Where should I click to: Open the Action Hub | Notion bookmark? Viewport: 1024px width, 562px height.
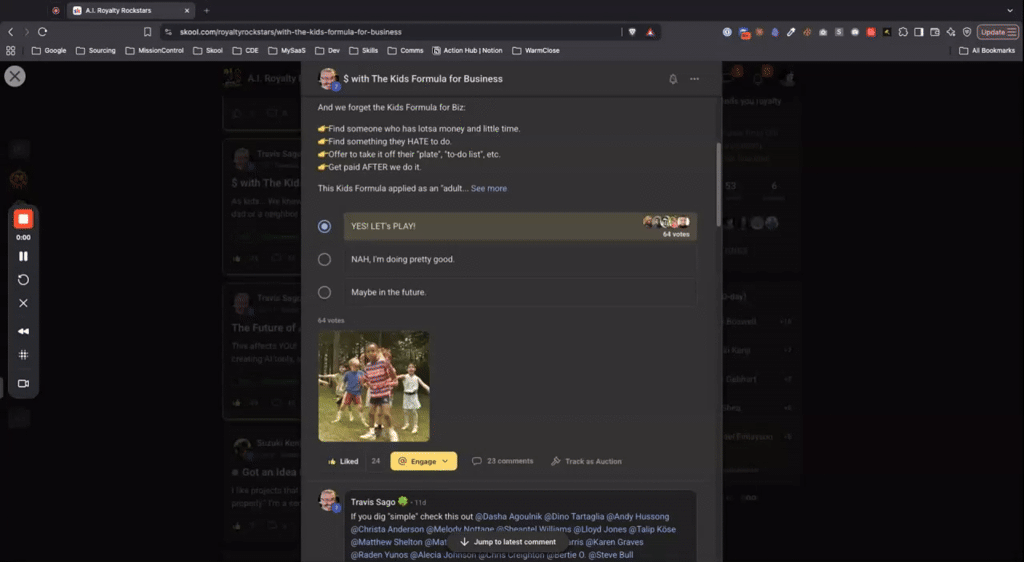468,51
